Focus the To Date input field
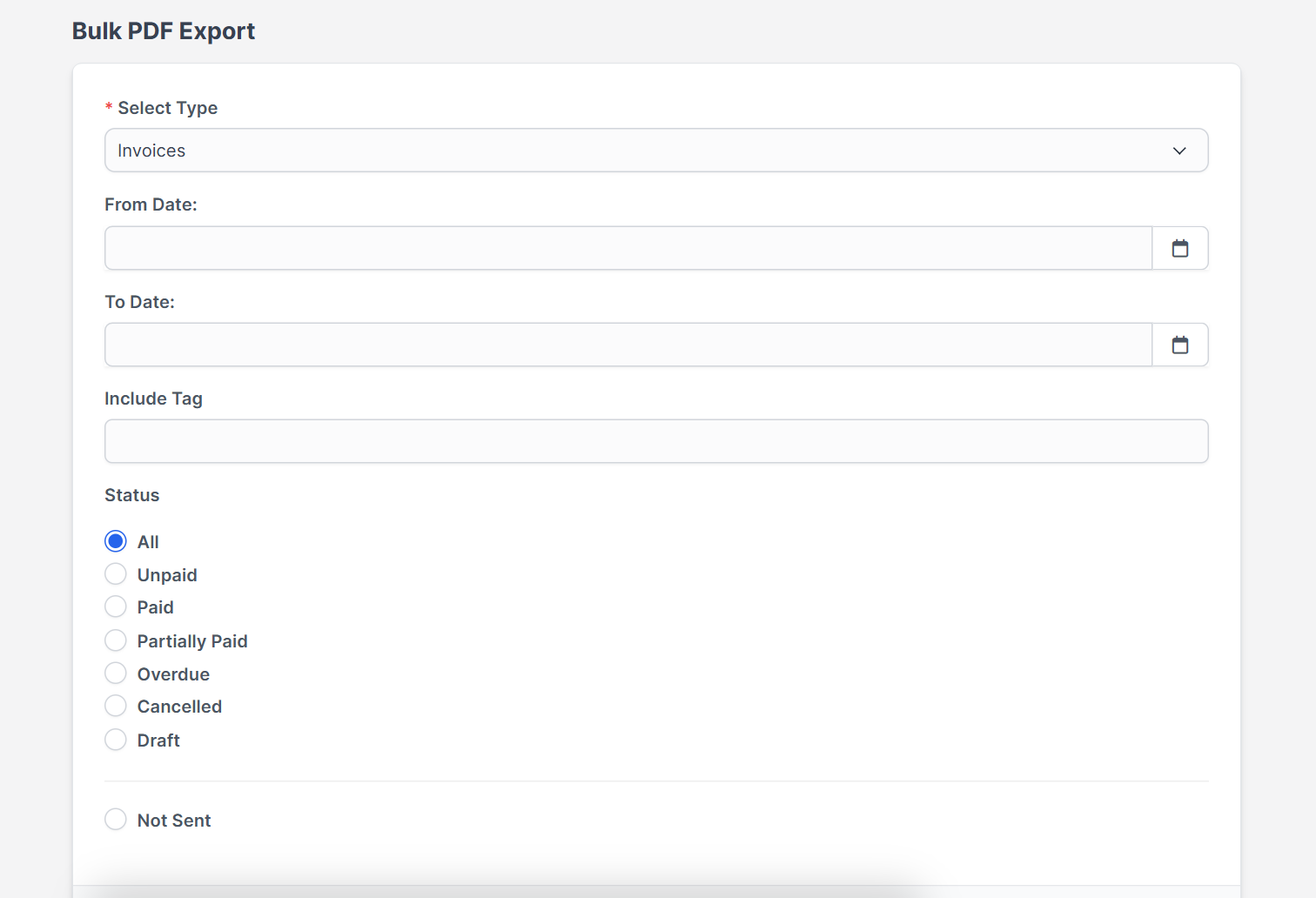Image resolution: width=1316 pixels, height=898 pixels. point(628,345)
